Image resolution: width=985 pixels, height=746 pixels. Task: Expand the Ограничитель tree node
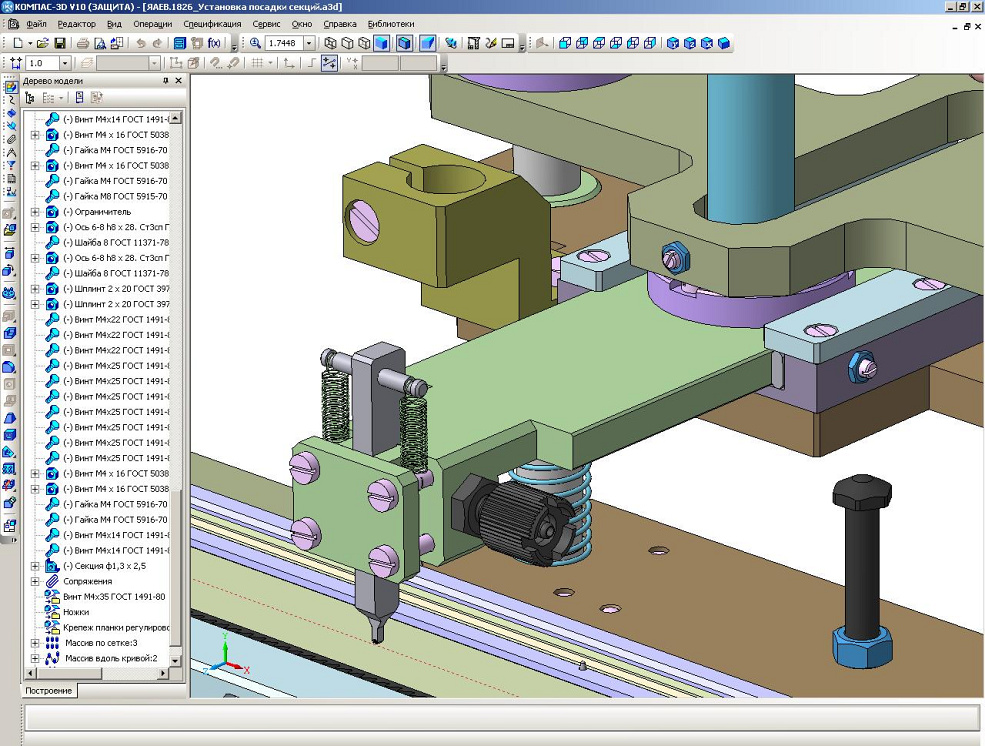click(36, 212)
